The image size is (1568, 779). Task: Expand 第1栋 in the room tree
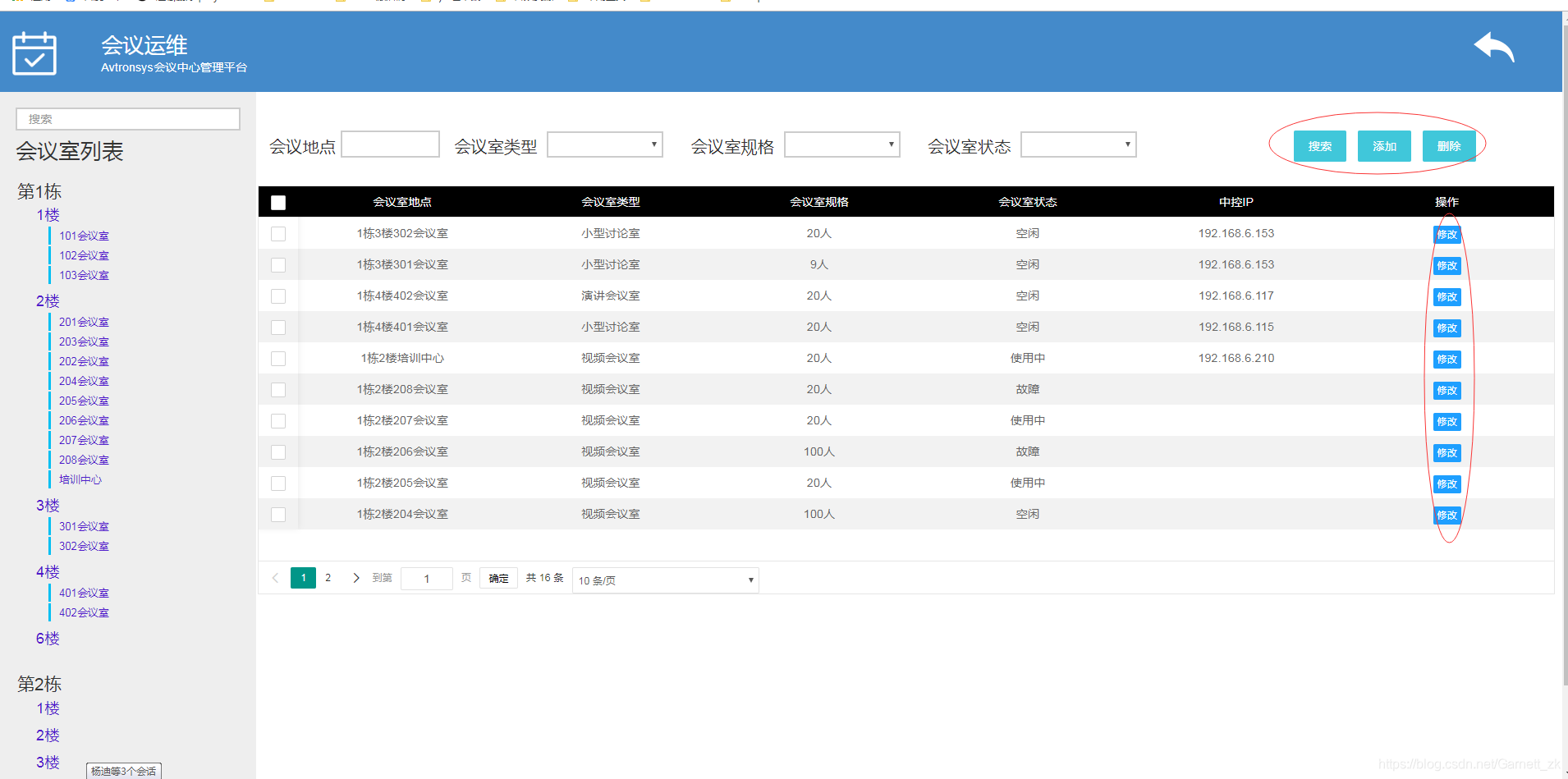pyautogui.click(x=39, y=191)
